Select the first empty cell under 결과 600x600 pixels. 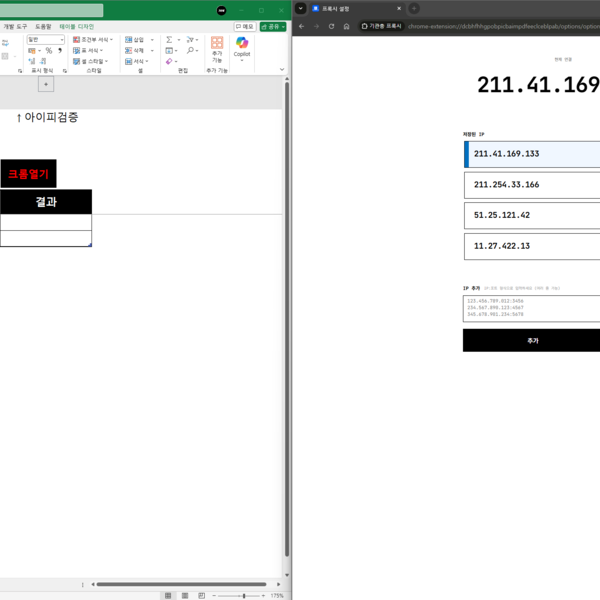pos(46,222)
